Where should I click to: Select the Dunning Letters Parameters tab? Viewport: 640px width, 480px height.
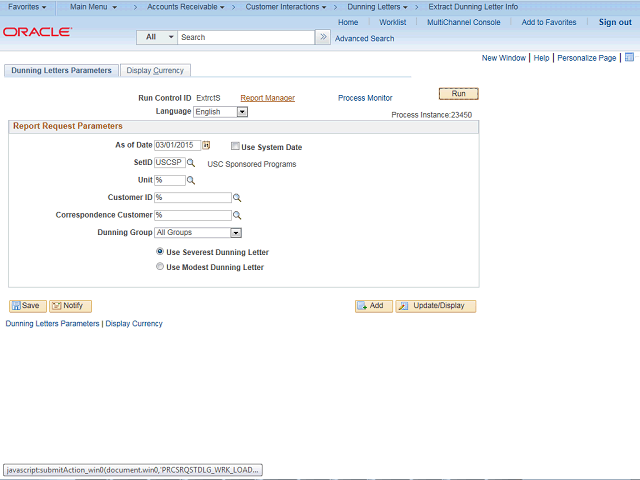(61, 71)
